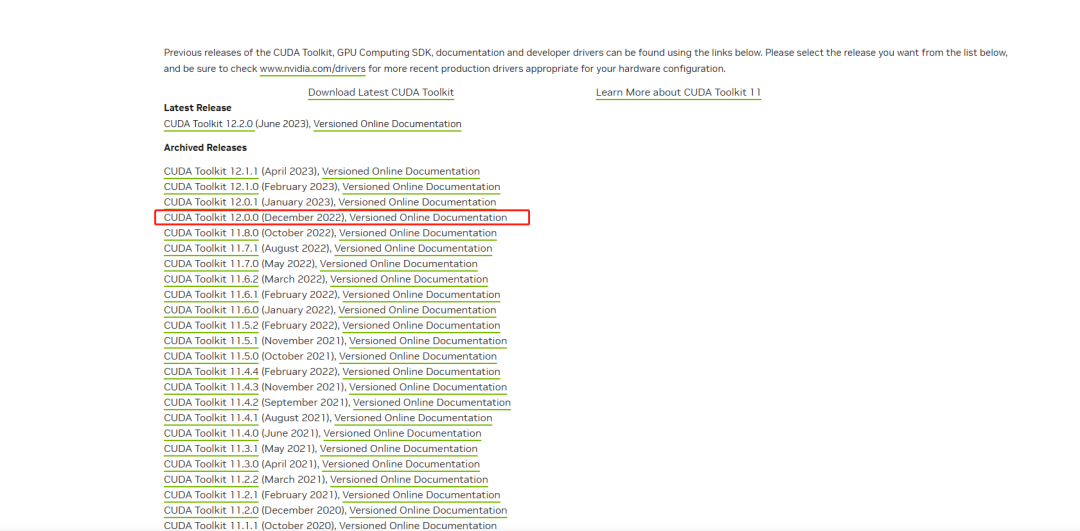Open Versioned Online Documentation for 12.0.0

click(x=428, y=218)
